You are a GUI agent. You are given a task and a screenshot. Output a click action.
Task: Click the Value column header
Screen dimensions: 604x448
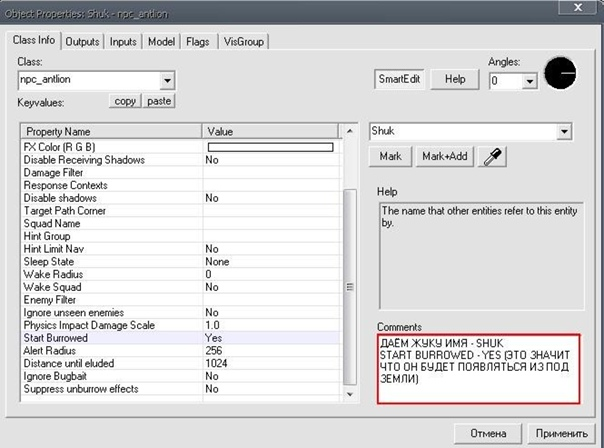pos(270,131)
